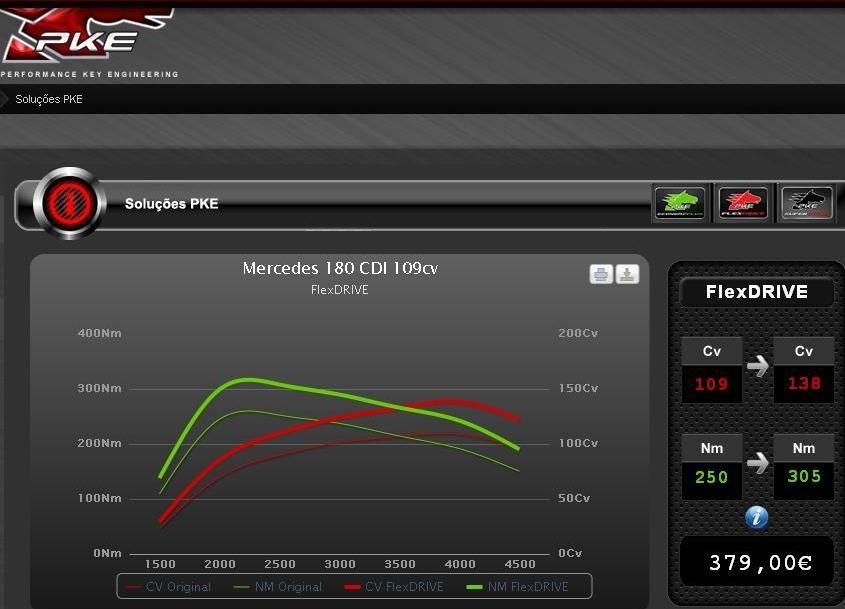Click the FlexDRIVE subtitle under the chart title
The width and height of the screenshot is (845, 609).
point(340,290)
